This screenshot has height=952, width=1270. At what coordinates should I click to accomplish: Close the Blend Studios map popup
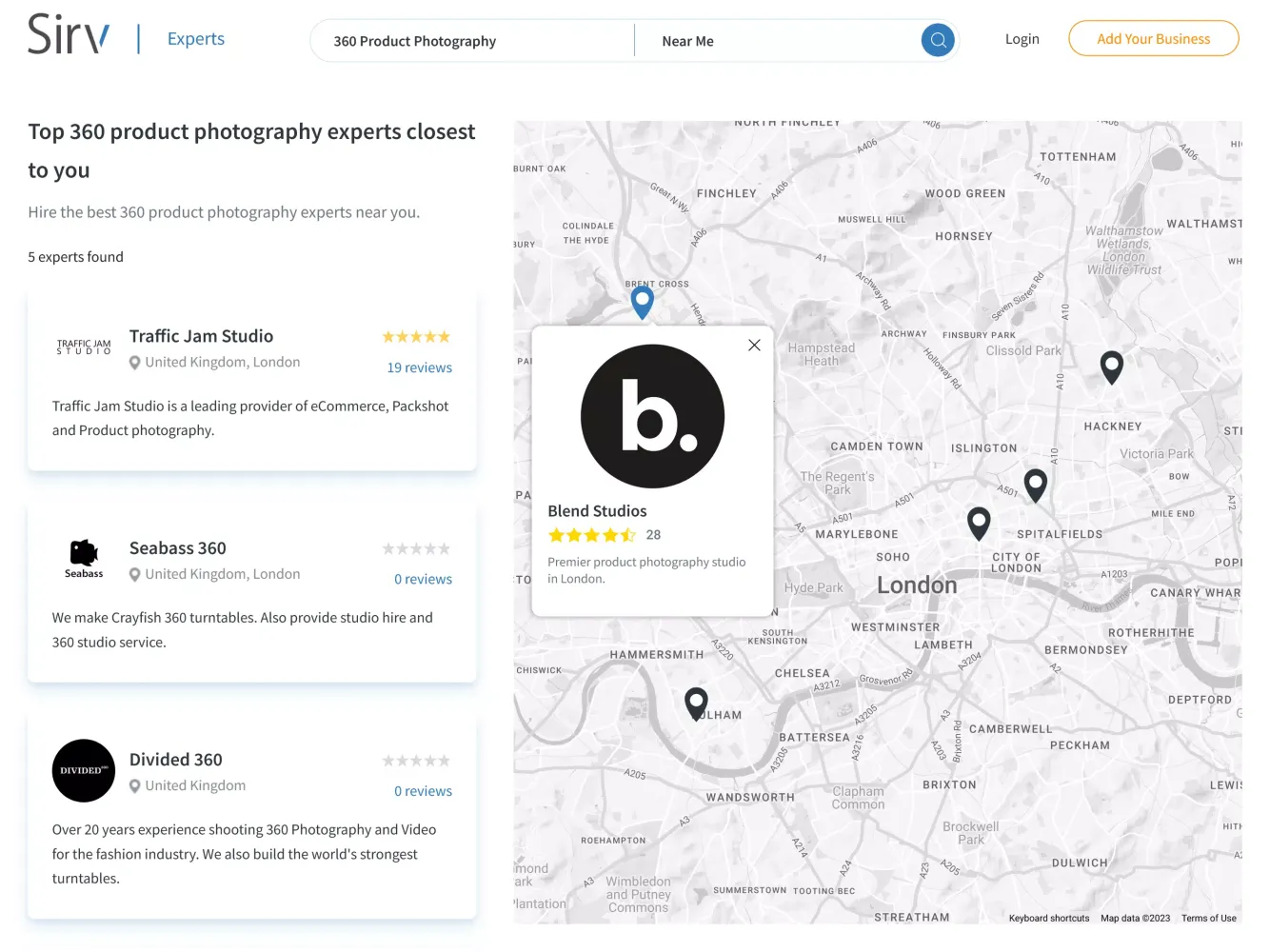click(x=754, y=345)
